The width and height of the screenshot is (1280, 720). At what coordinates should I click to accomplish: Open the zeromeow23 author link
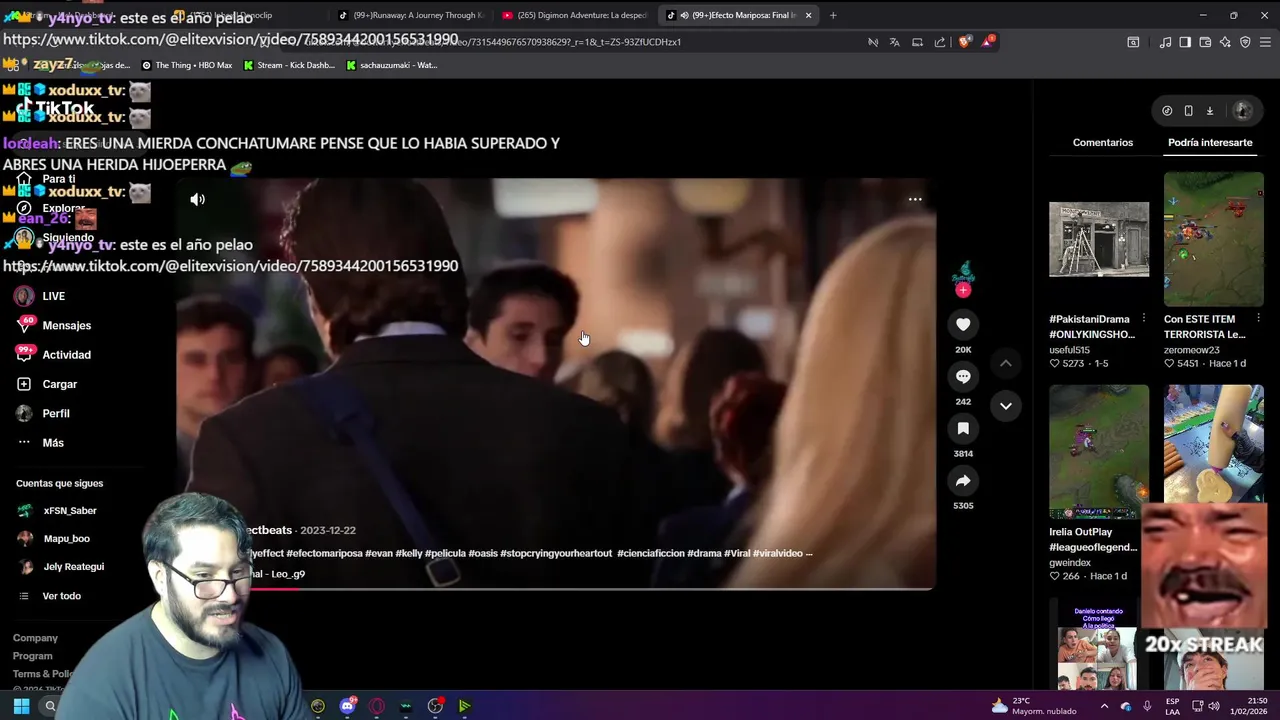click(x=1192, y=351)
